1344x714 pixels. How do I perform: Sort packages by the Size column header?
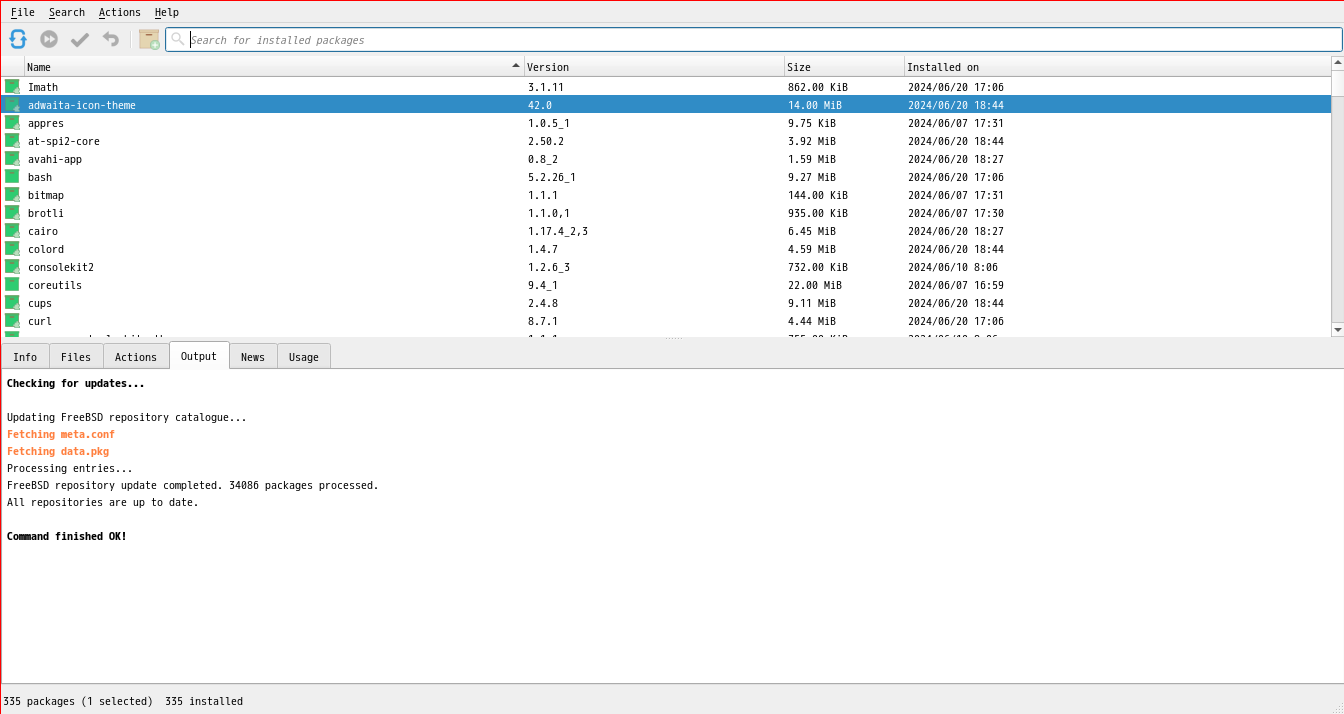coord(844,67)
